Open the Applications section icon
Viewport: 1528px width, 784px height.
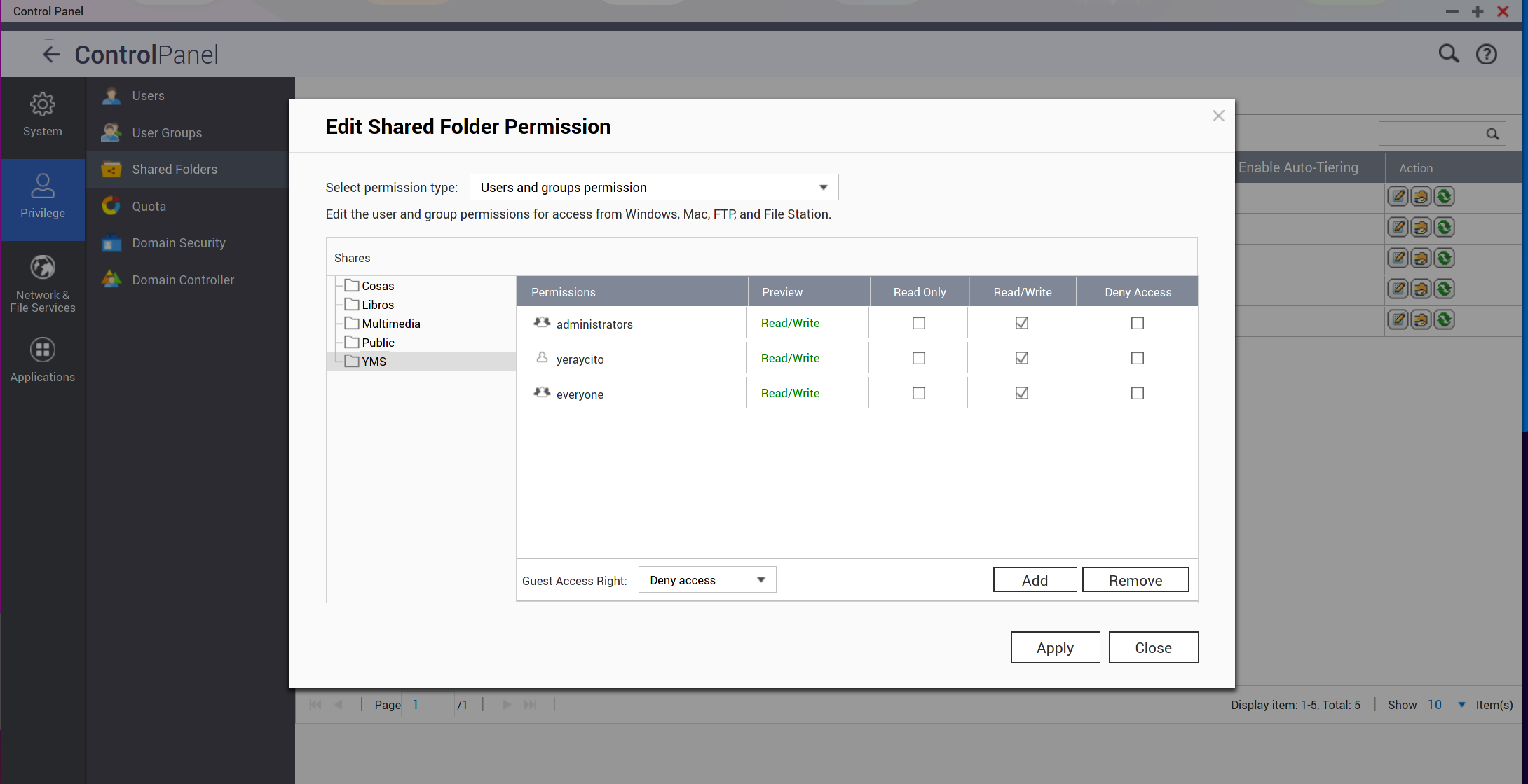[x=42, y=350]
